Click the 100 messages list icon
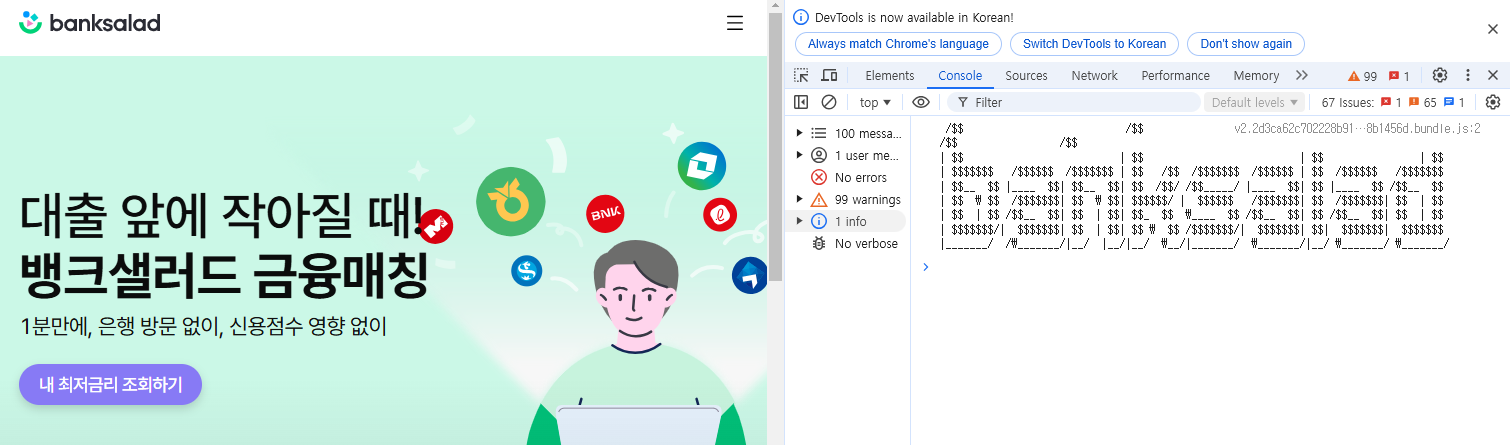The width and height of the screenshot is (1510, 445). [x=818, y=133]
